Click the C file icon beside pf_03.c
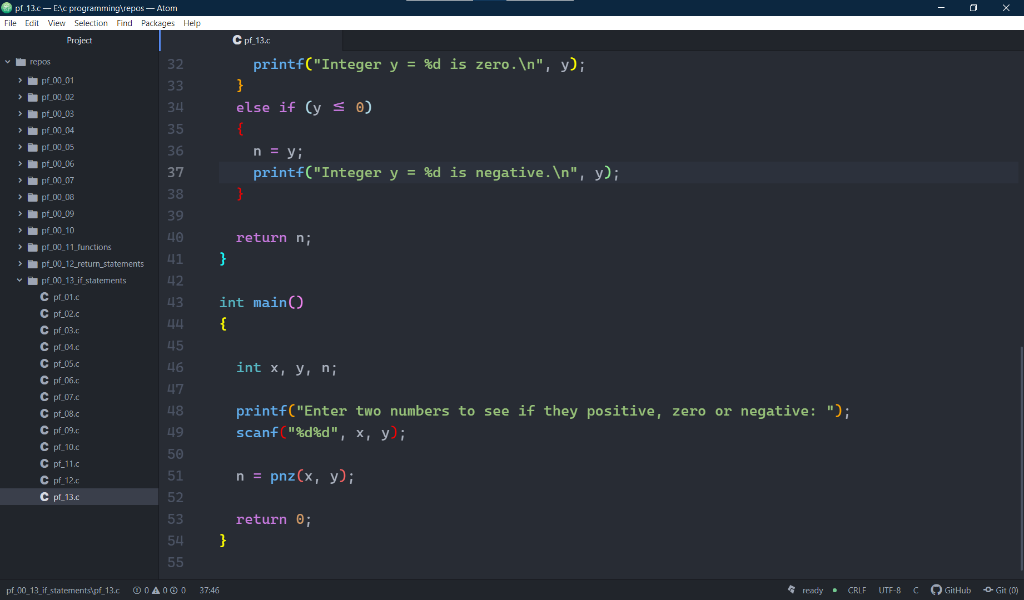The image size is (1024, 600). click(x=44, y=330)
